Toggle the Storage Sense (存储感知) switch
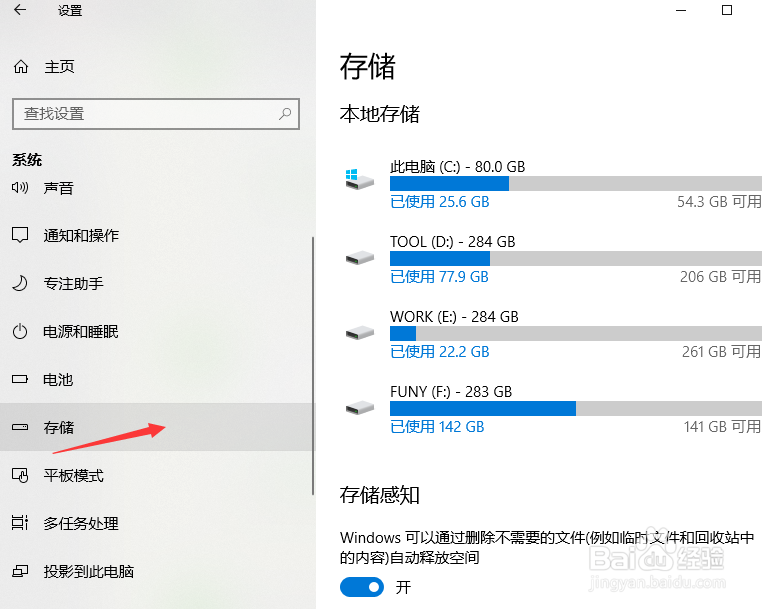768x609 pixels. point(361,587)
